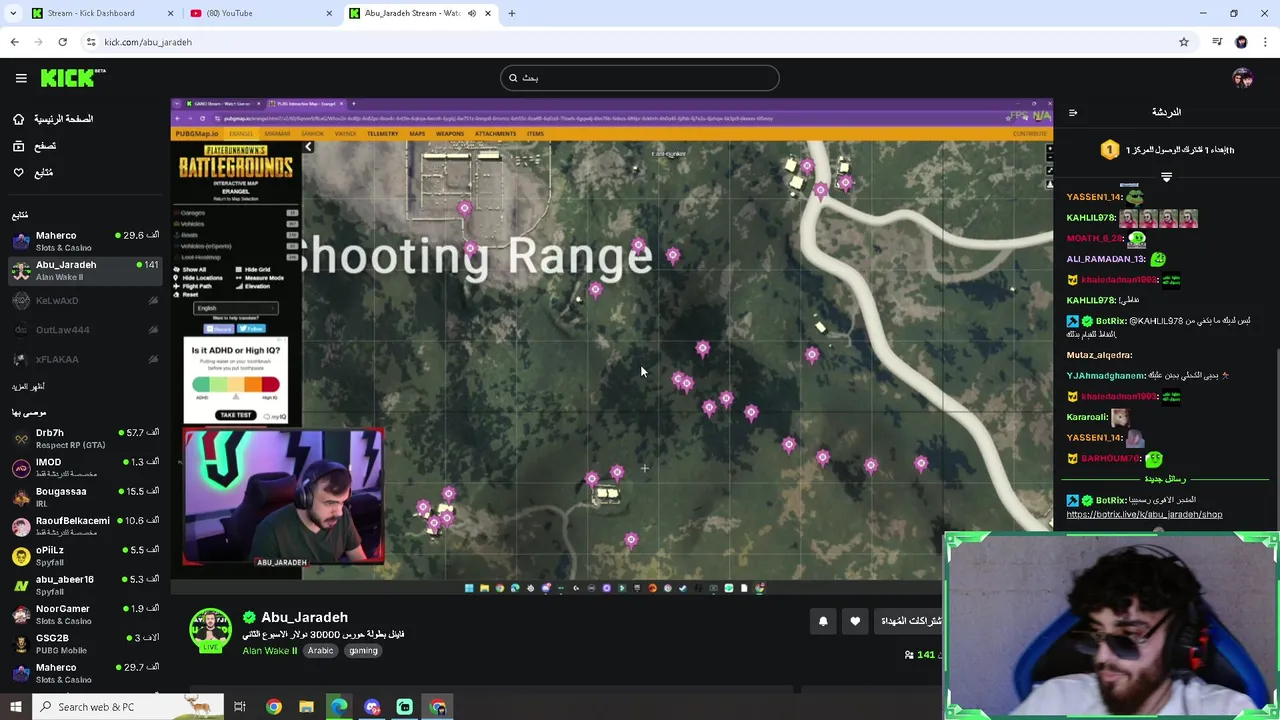Click the follow heart button under stream
Image resolution: width=1280 pixels, height=720 pixels.
[x=855, y=621]
